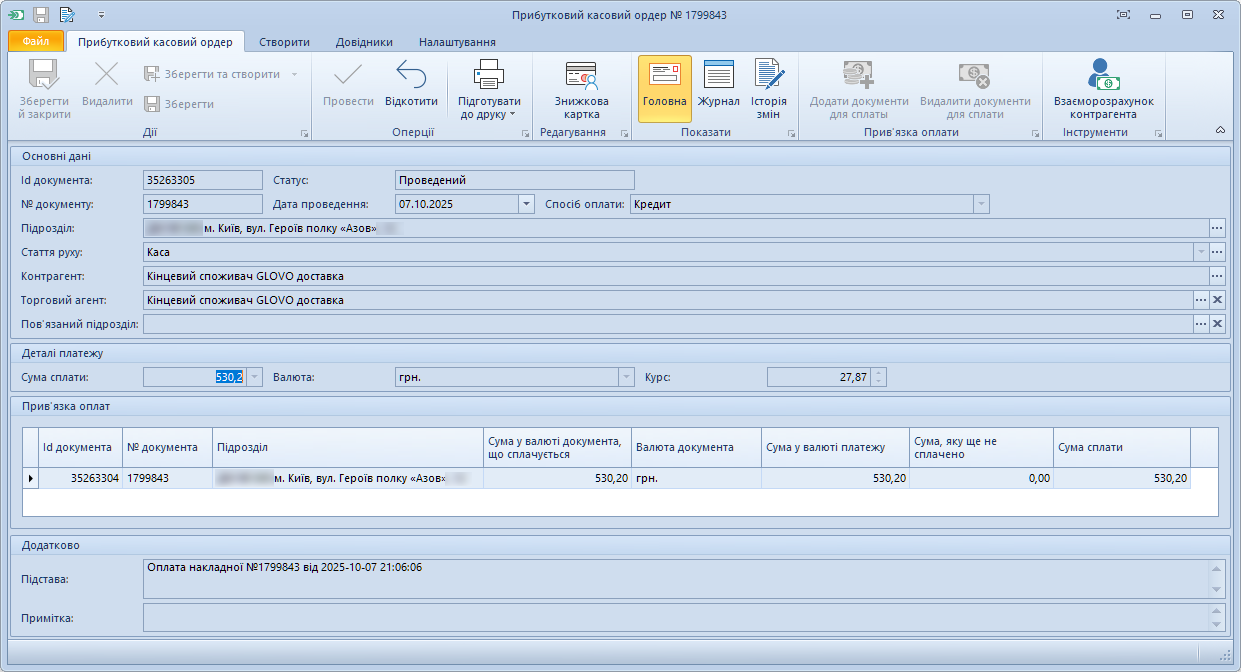
Task: Open the Стаття руху dropdown arrow
Action: pos(1200,252)
